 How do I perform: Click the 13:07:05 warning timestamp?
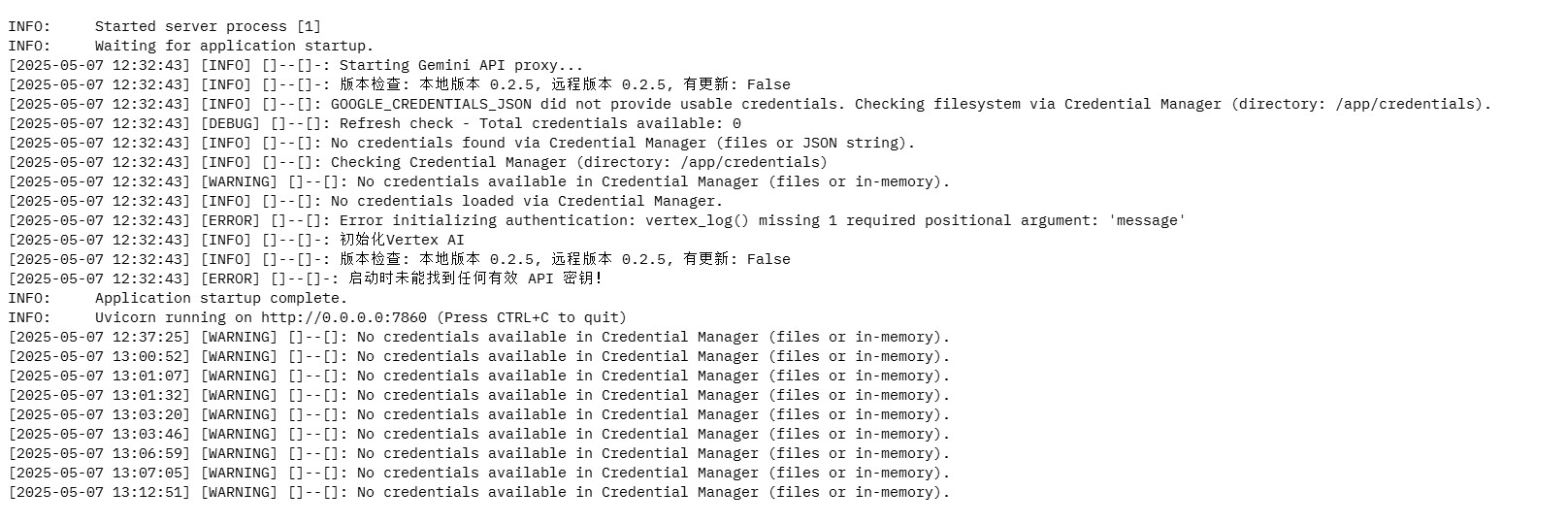pyautogui.click(x=100, y=473)
